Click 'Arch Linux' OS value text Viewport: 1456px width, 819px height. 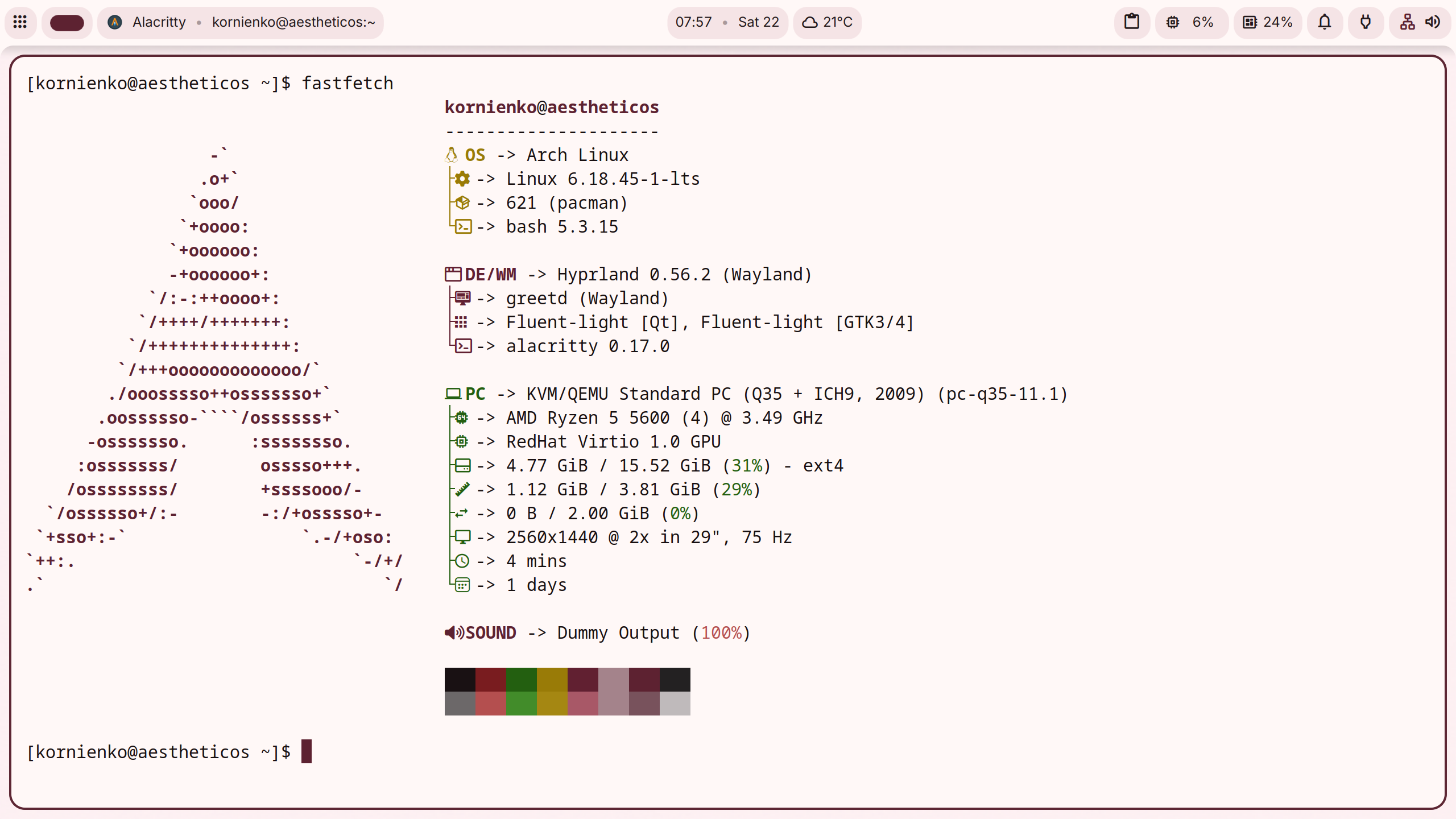(577, 155)
